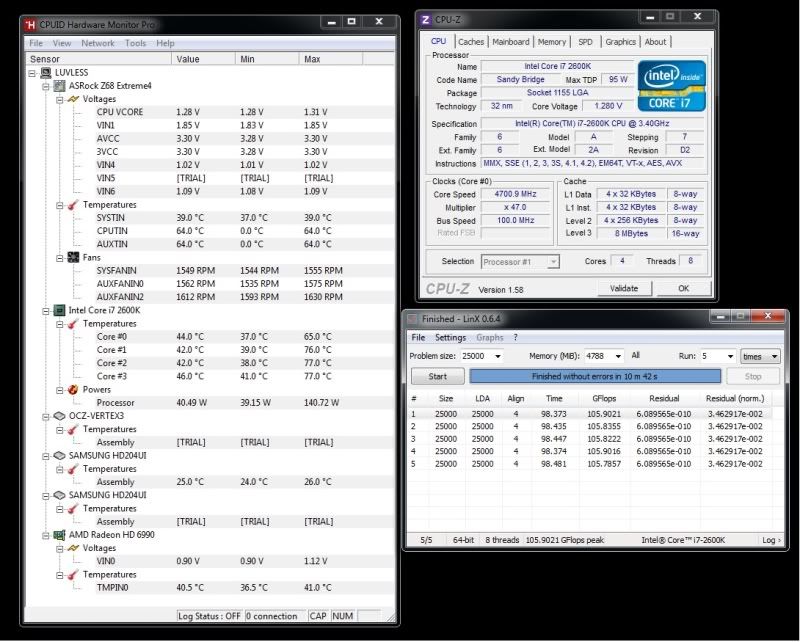Open the Network menu in Hardware Monitor

click(98, 43)
